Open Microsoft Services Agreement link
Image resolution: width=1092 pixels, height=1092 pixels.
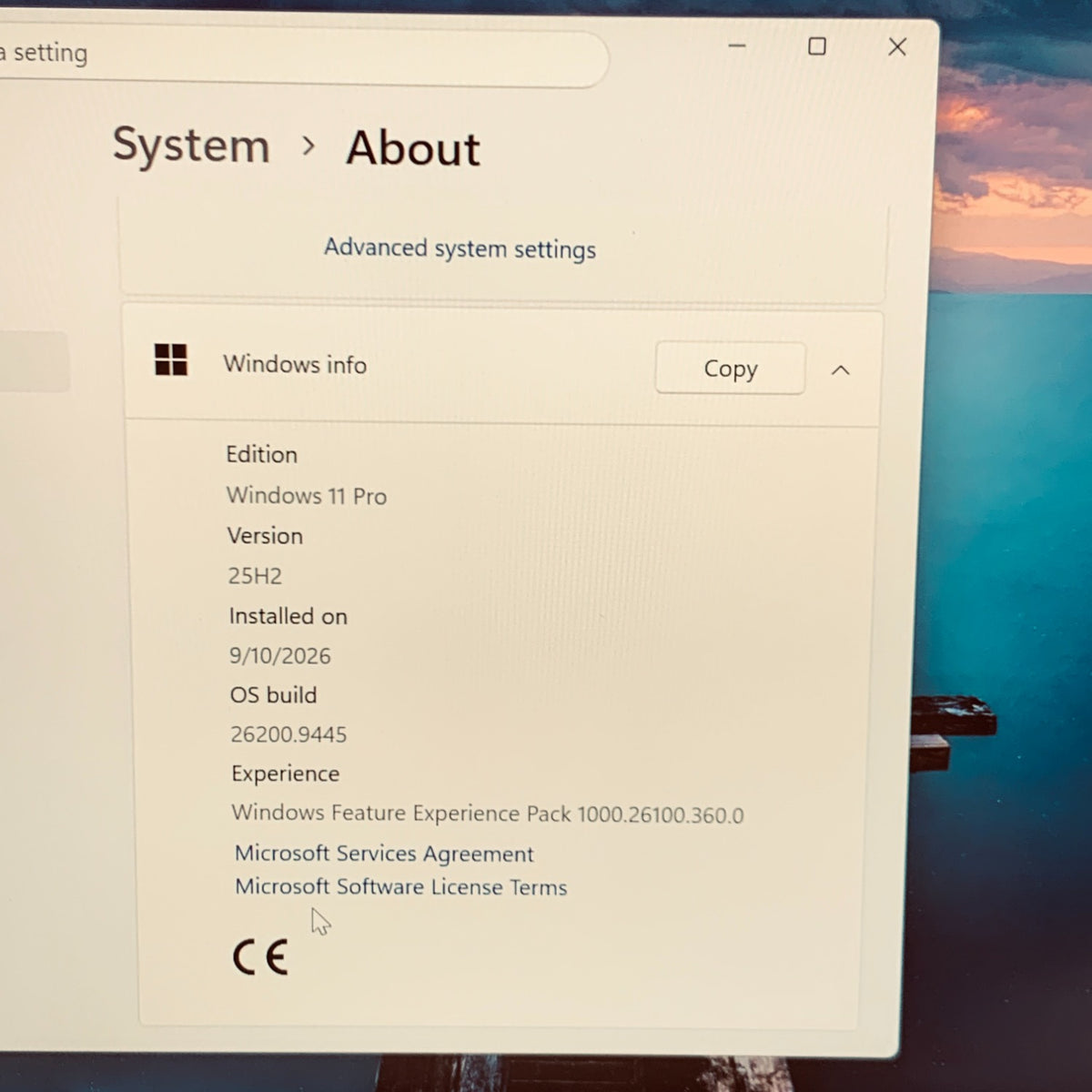[384, 854]
